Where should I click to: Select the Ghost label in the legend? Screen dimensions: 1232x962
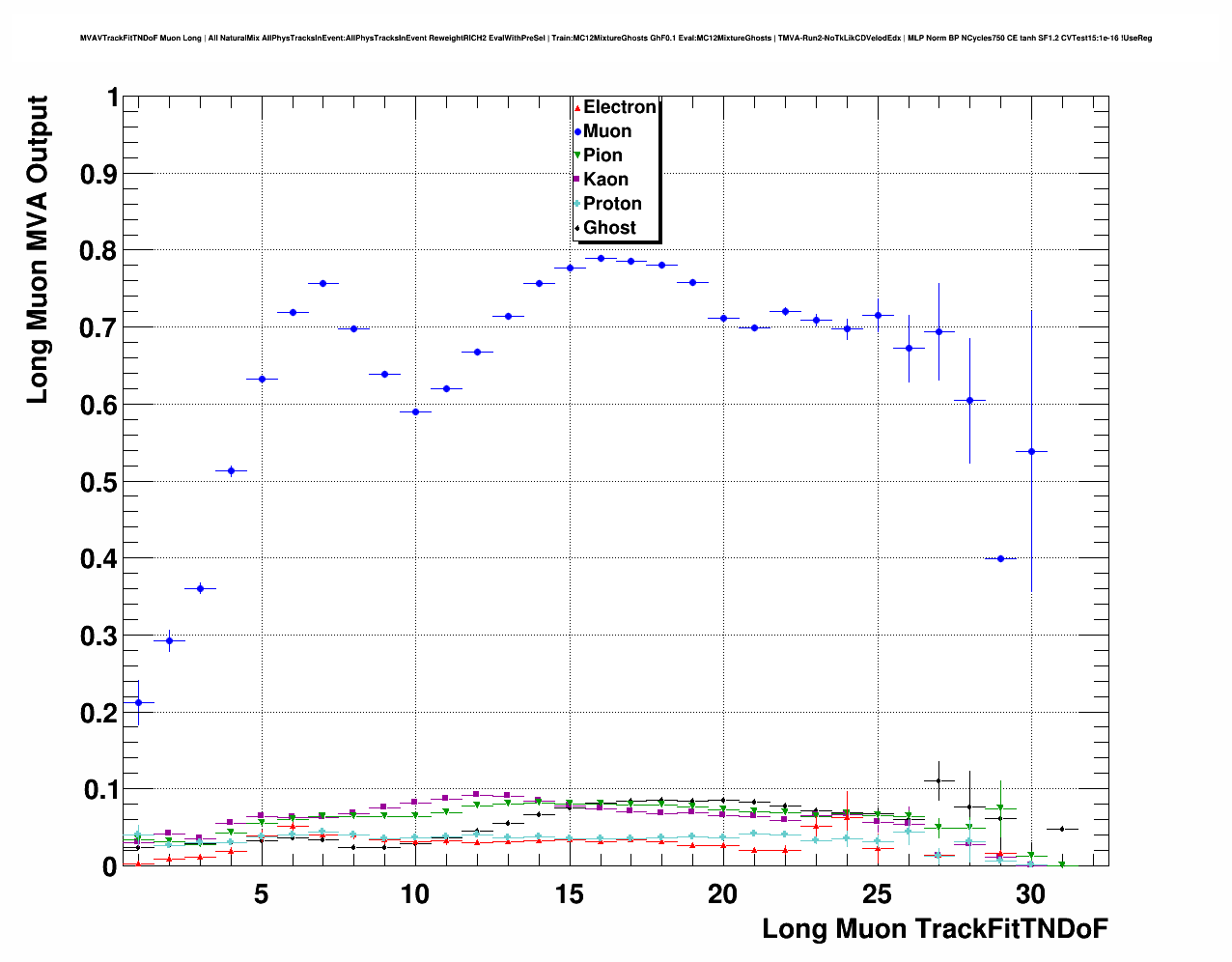point(609,228)
